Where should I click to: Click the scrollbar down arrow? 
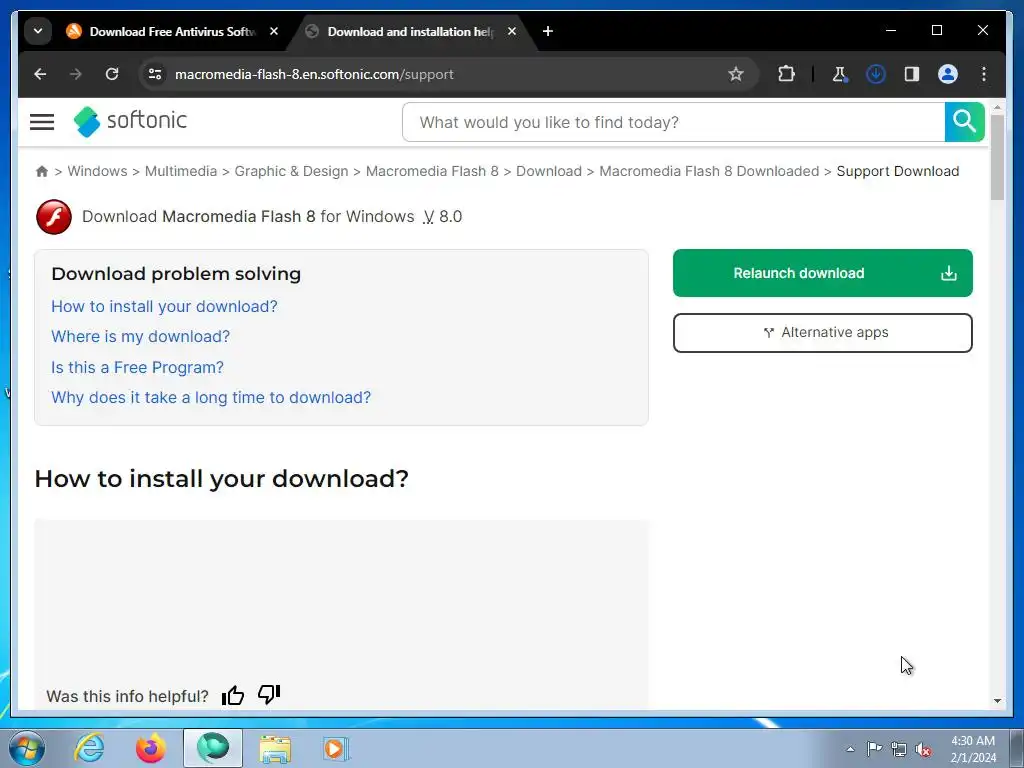[997, 701]
